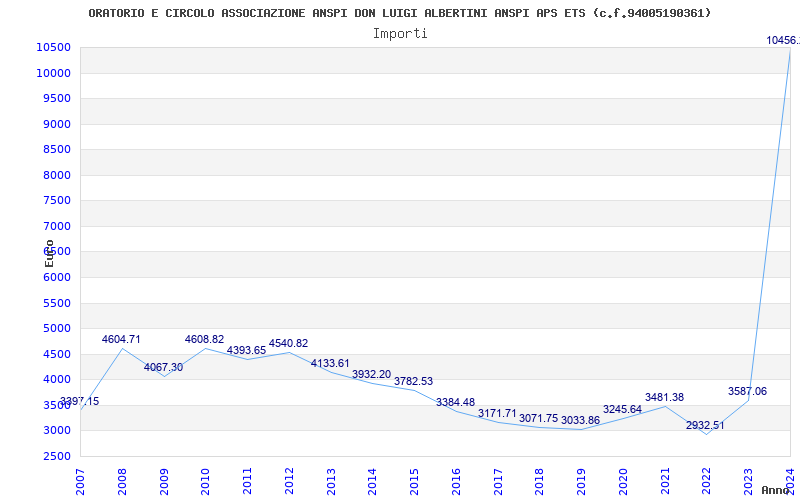The height and width of the screenshot is (500, 800).
Task: Click y-axis tick 8500
Action: [x=57, y=149]
